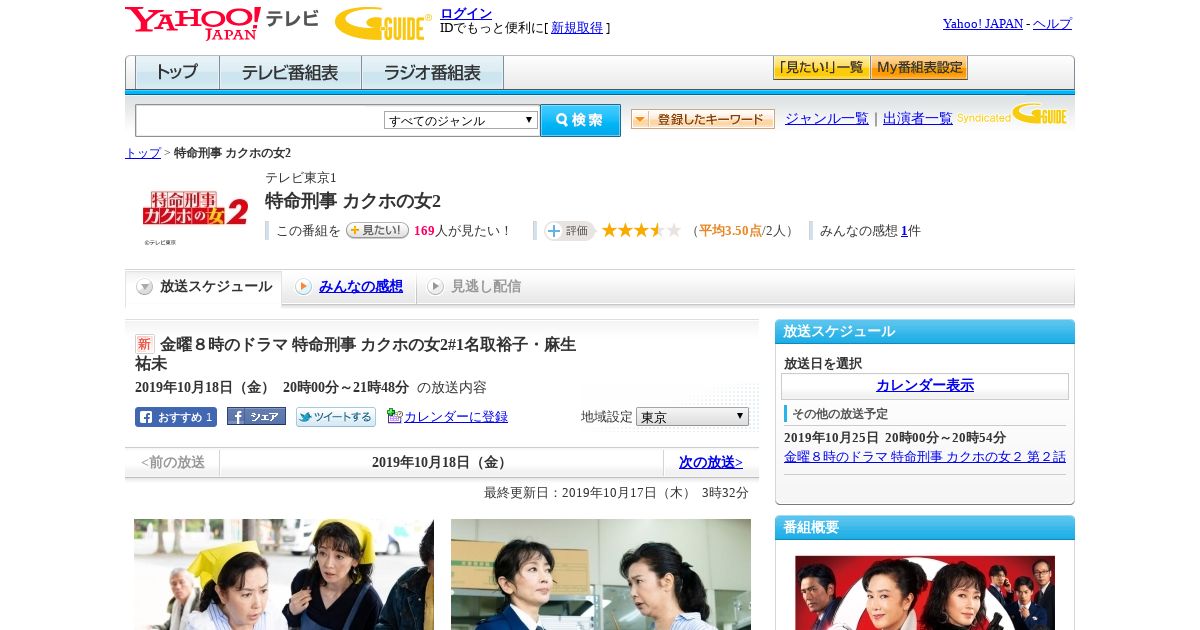Click the 169人が見たい! count text

[462, 231]
